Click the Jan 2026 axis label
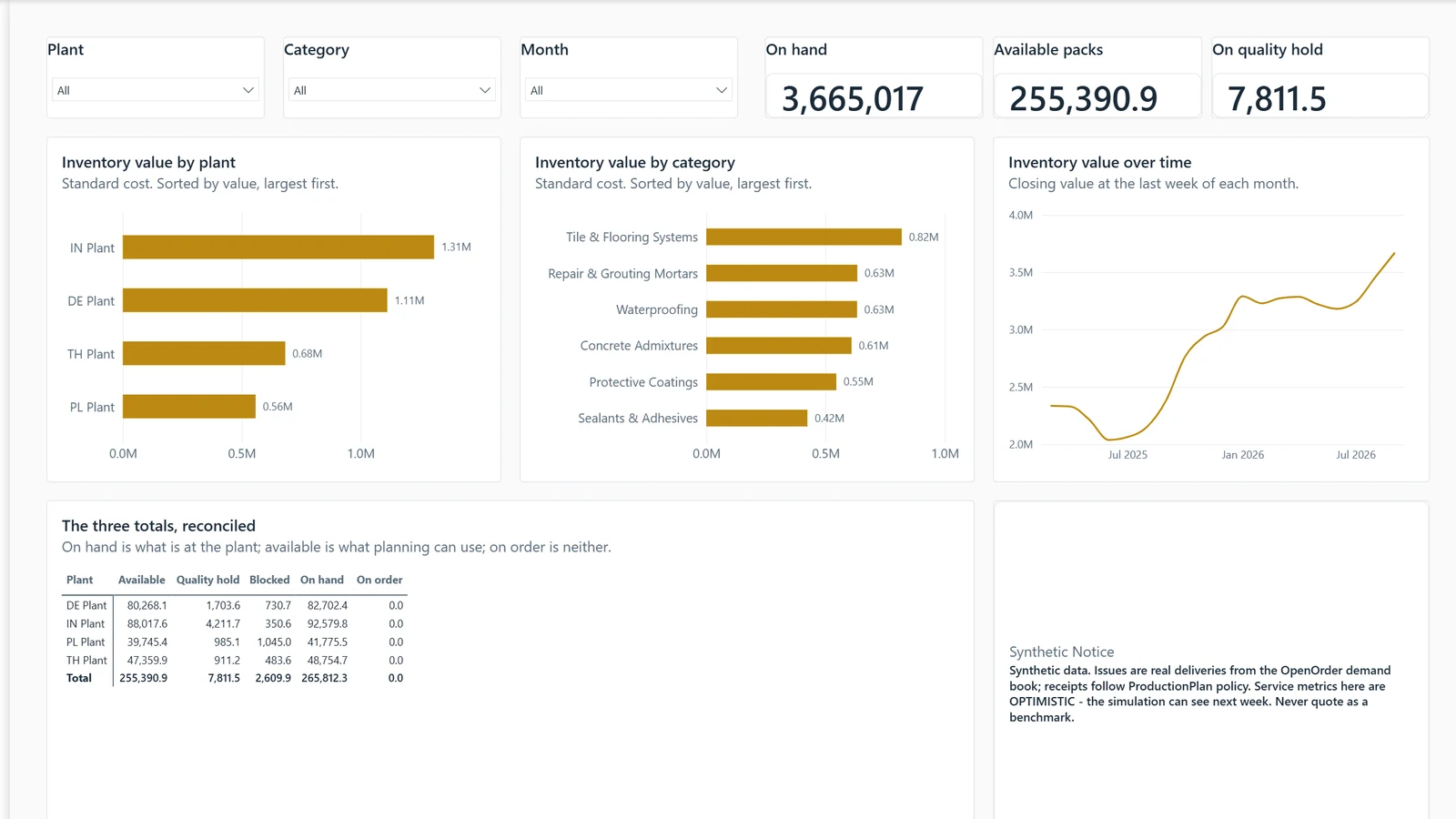 [1242, 454]
